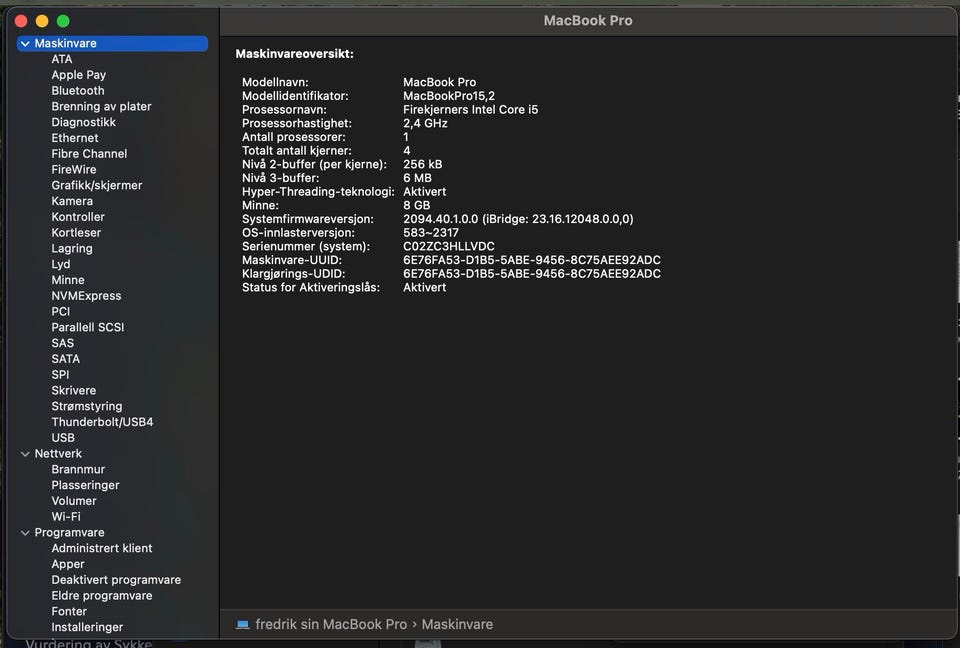The width and height of the screenshot is (960, 648).
Task: Click the Klargjørings-UDID value
Action: 532,274
